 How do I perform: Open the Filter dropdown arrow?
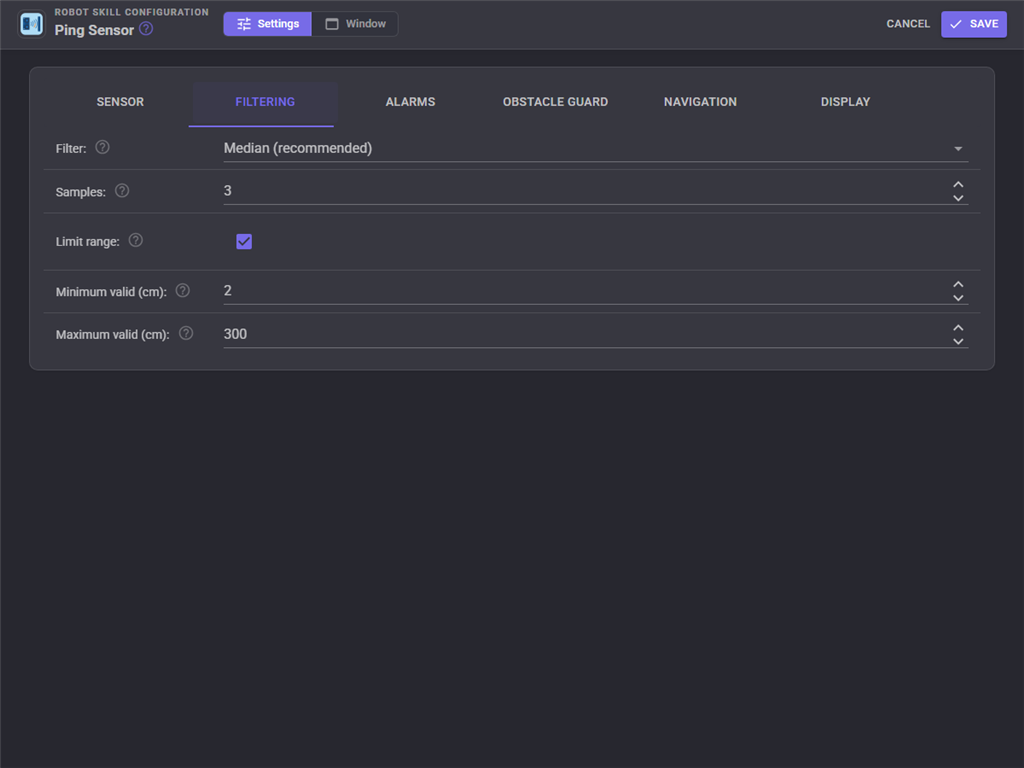click(958, 149)
